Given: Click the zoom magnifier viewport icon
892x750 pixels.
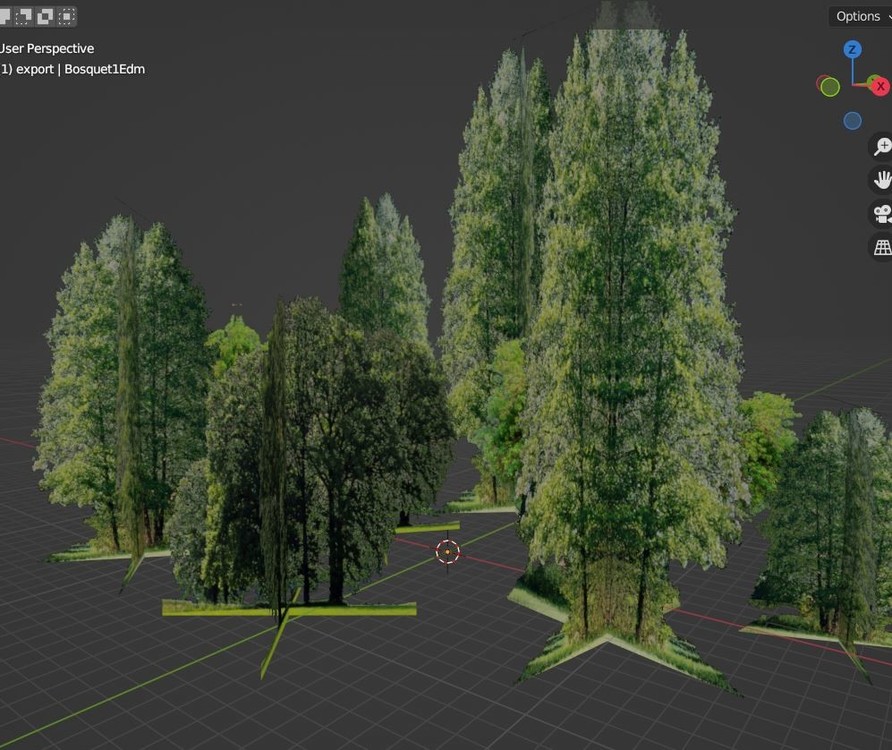Looking at the screenshot, I should click(x=882, y=147).
